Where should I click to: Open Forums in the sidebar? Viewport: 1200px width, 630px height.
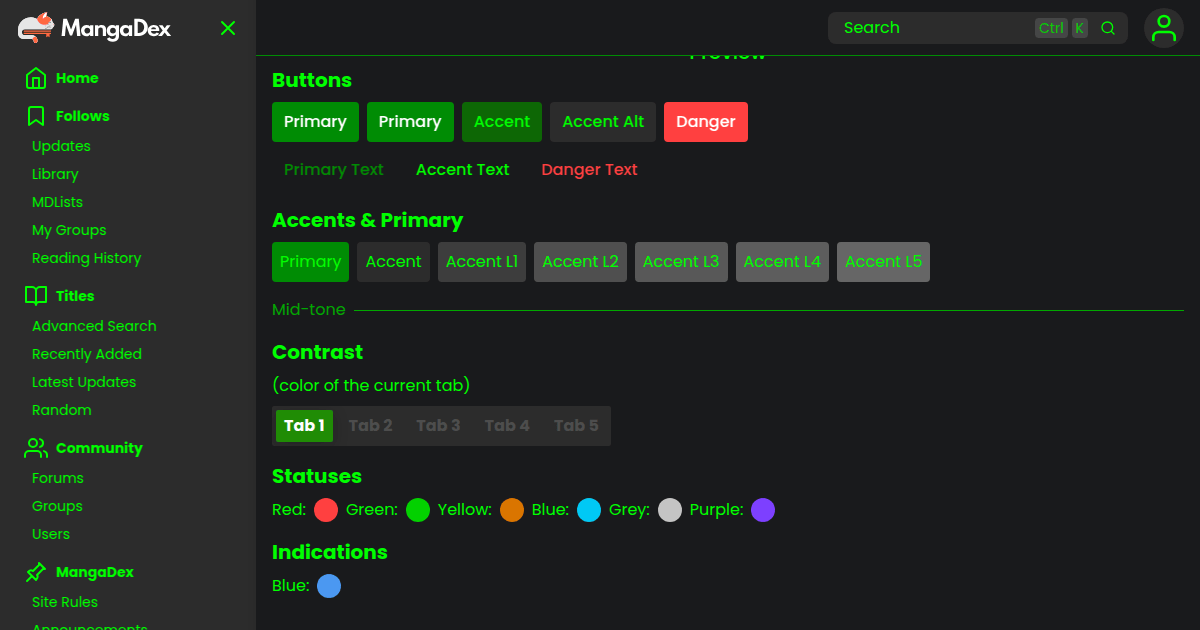coord(58,478)
